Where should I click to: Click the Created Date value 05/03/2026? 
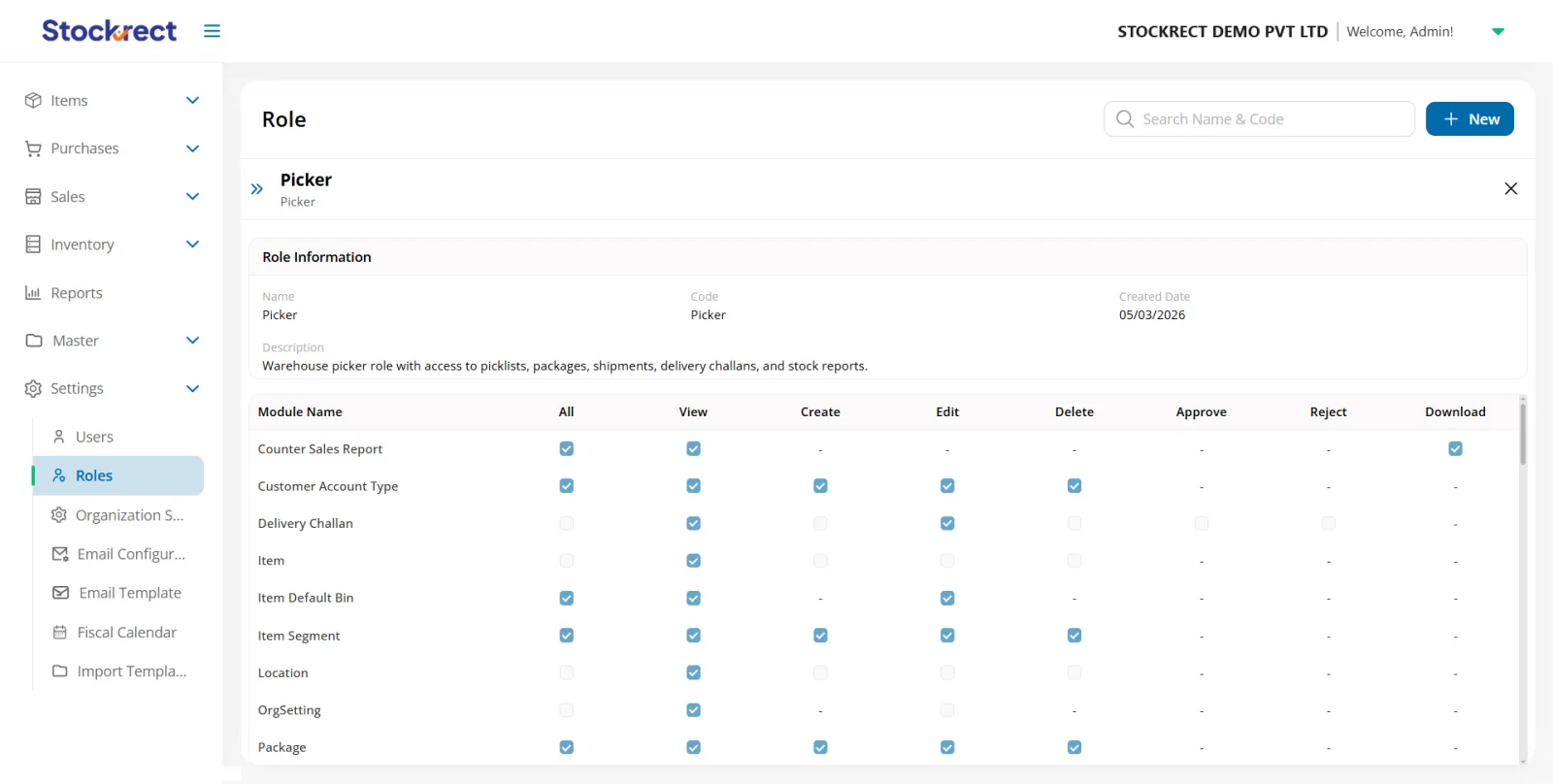tap(1152, 314)
